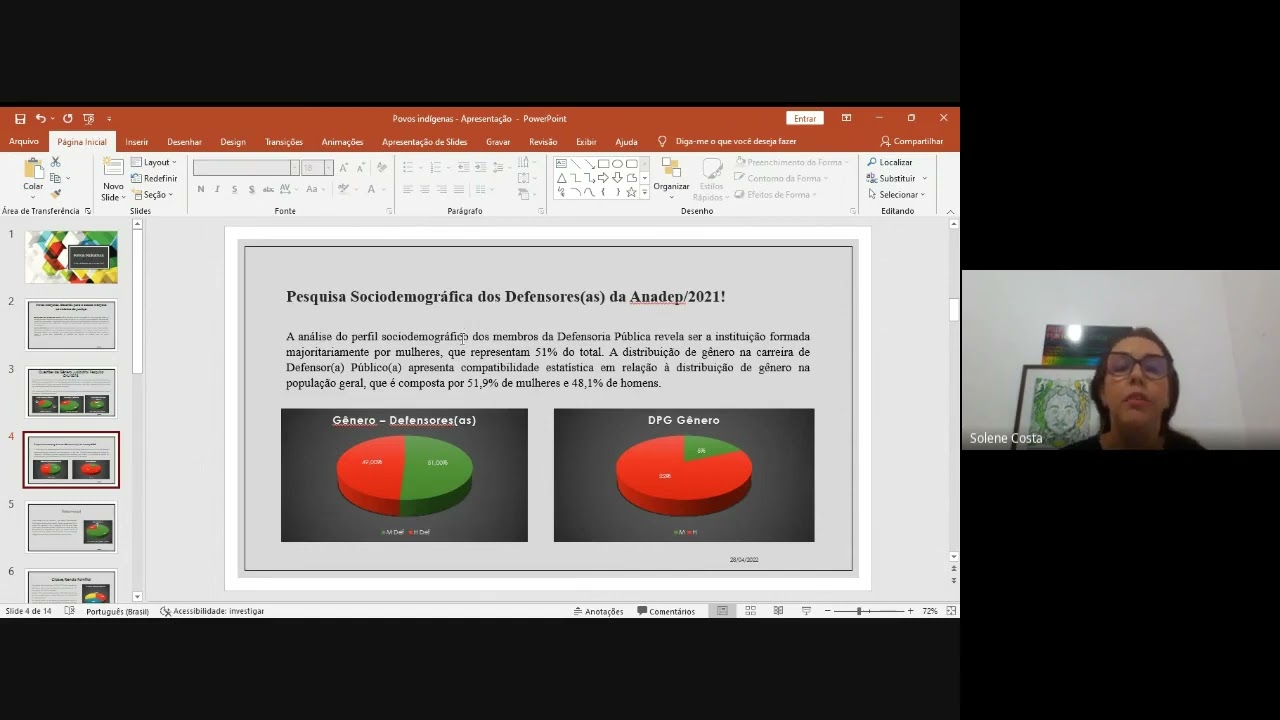This screenshot has height=720, width=1280.
Task: Switch to the Transições tab
Action: click(x=284, y=142)
